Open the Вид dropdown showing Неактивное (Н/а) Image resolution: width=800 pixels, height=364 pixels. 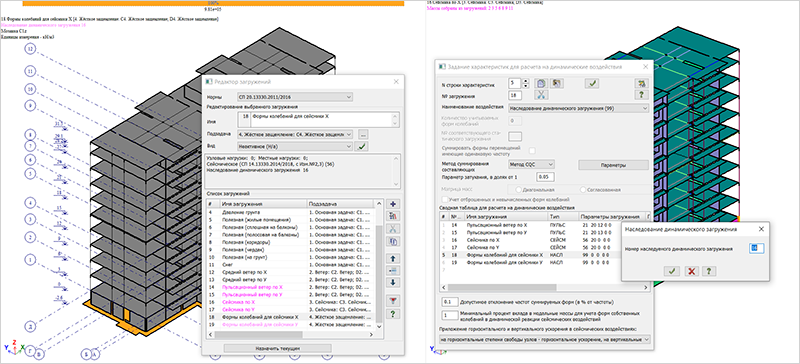pyautogui.click(x=294, y=147)
